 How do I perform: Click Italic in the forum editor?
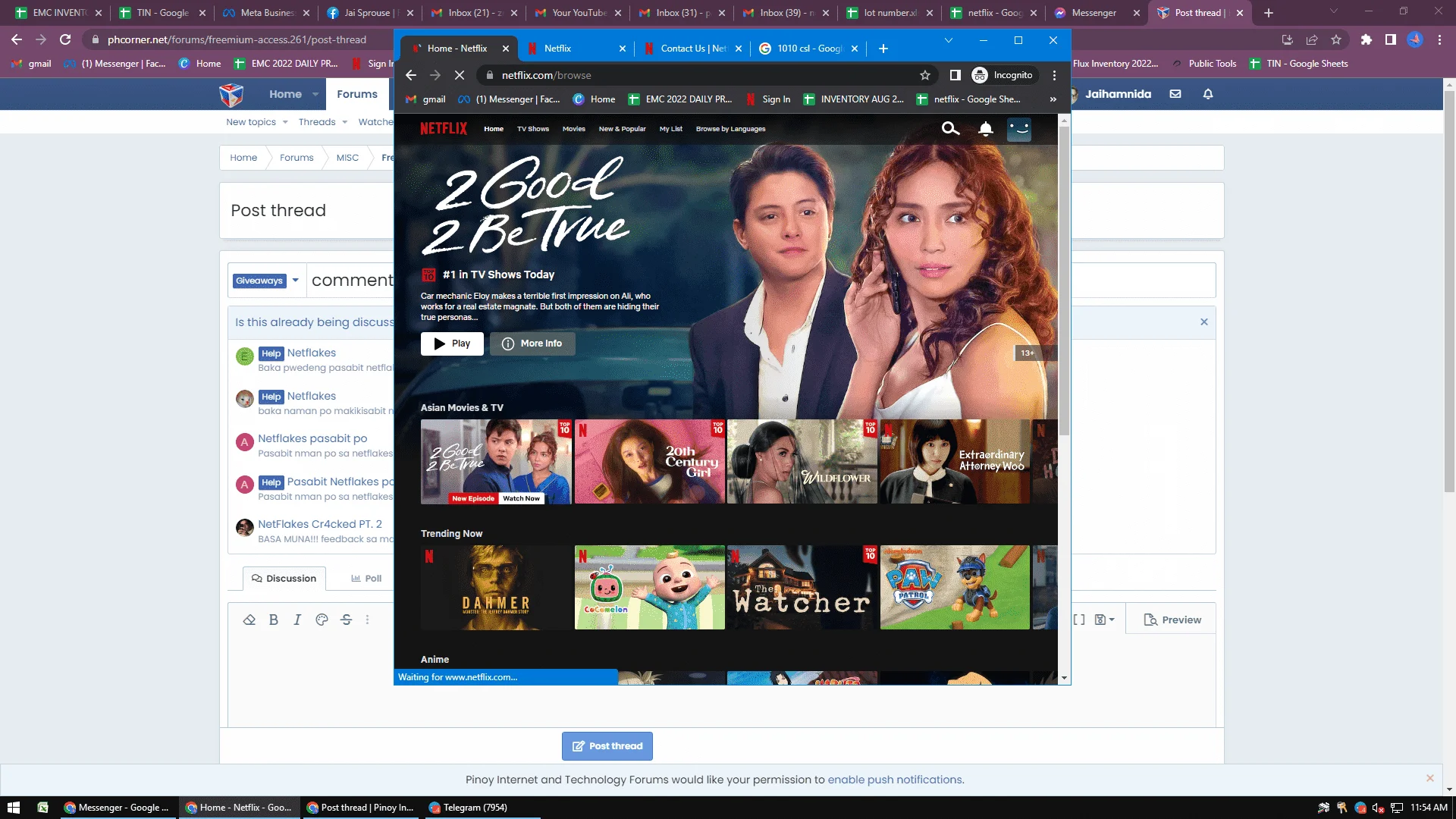[297, 620]
